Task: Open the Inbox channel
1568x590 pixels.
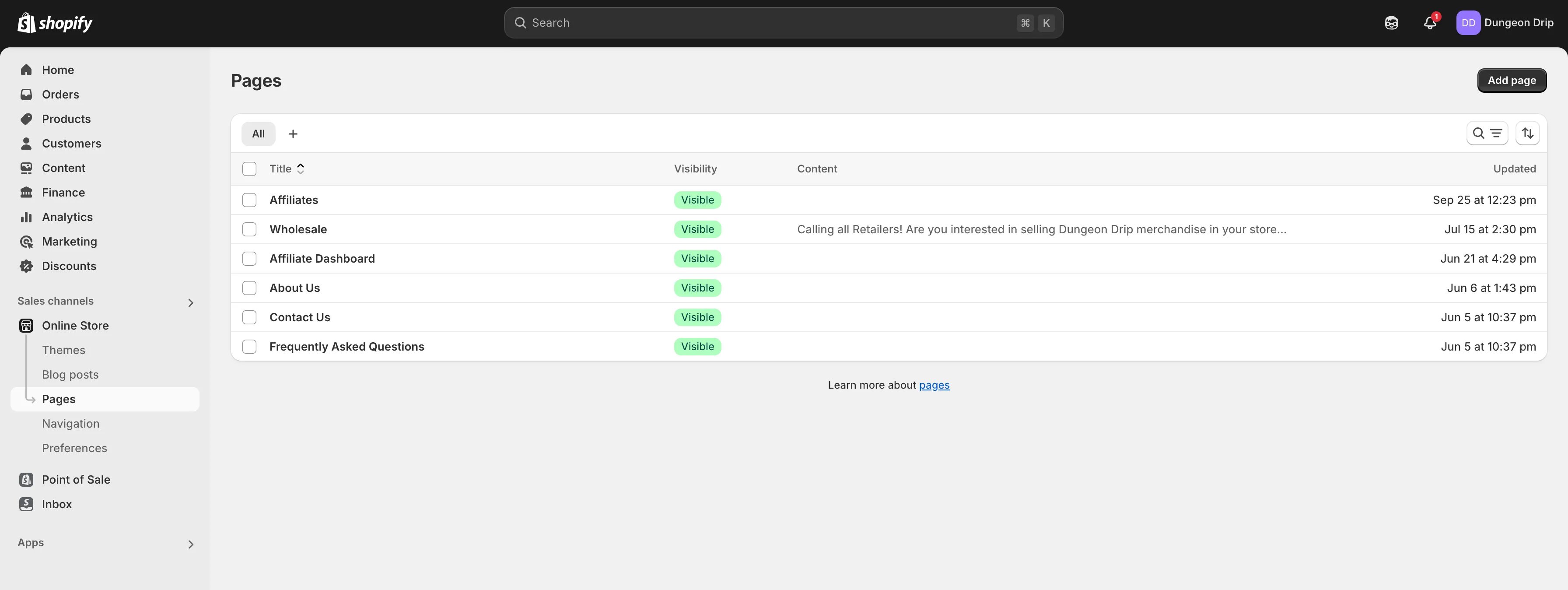Action: click(x=56, y=504)
